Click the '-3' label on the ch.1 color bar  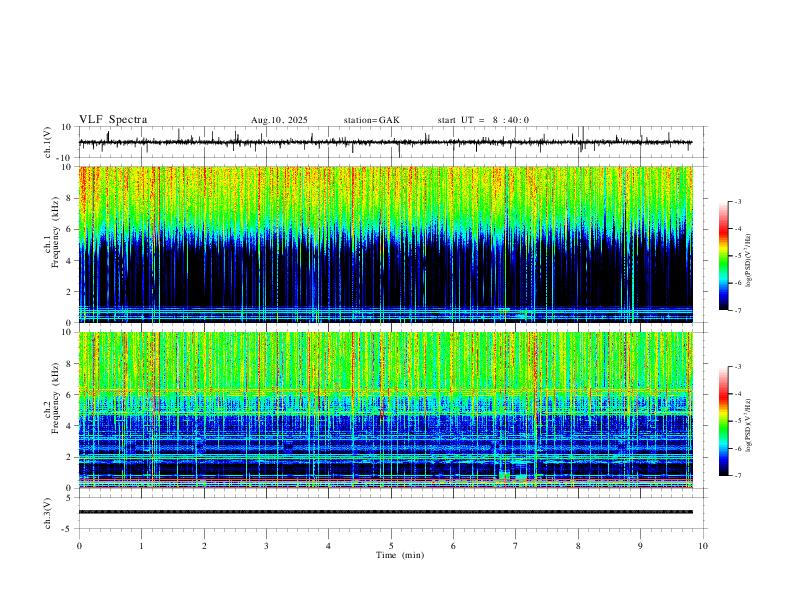[x=737, y=201]
